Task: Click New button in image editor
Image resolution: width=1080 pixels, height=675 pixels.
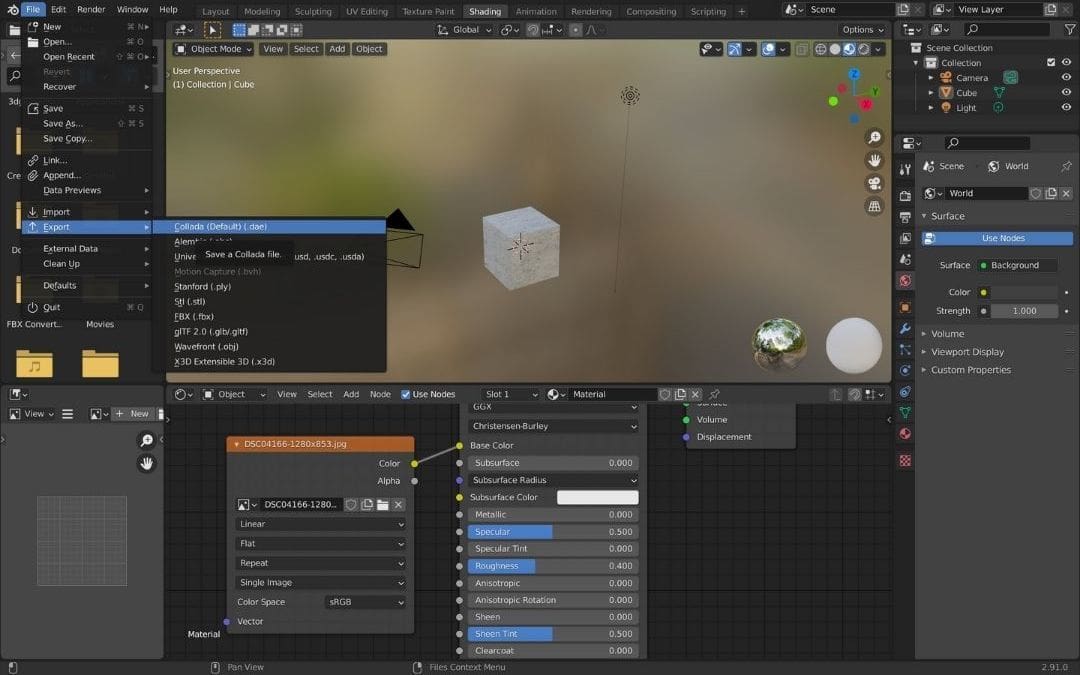Action: 132,414
